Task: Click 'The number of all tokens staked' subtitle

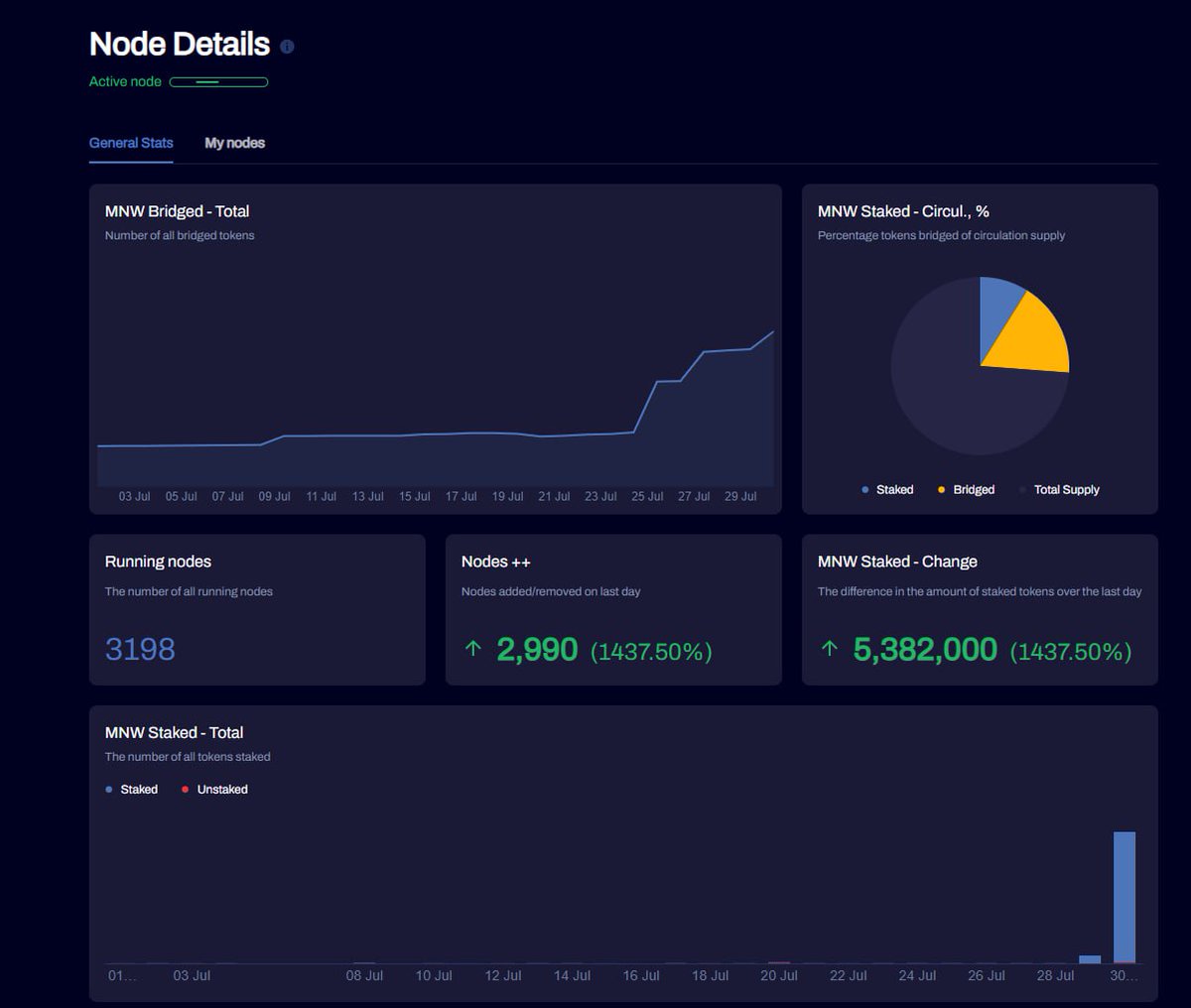Action: 188,757
